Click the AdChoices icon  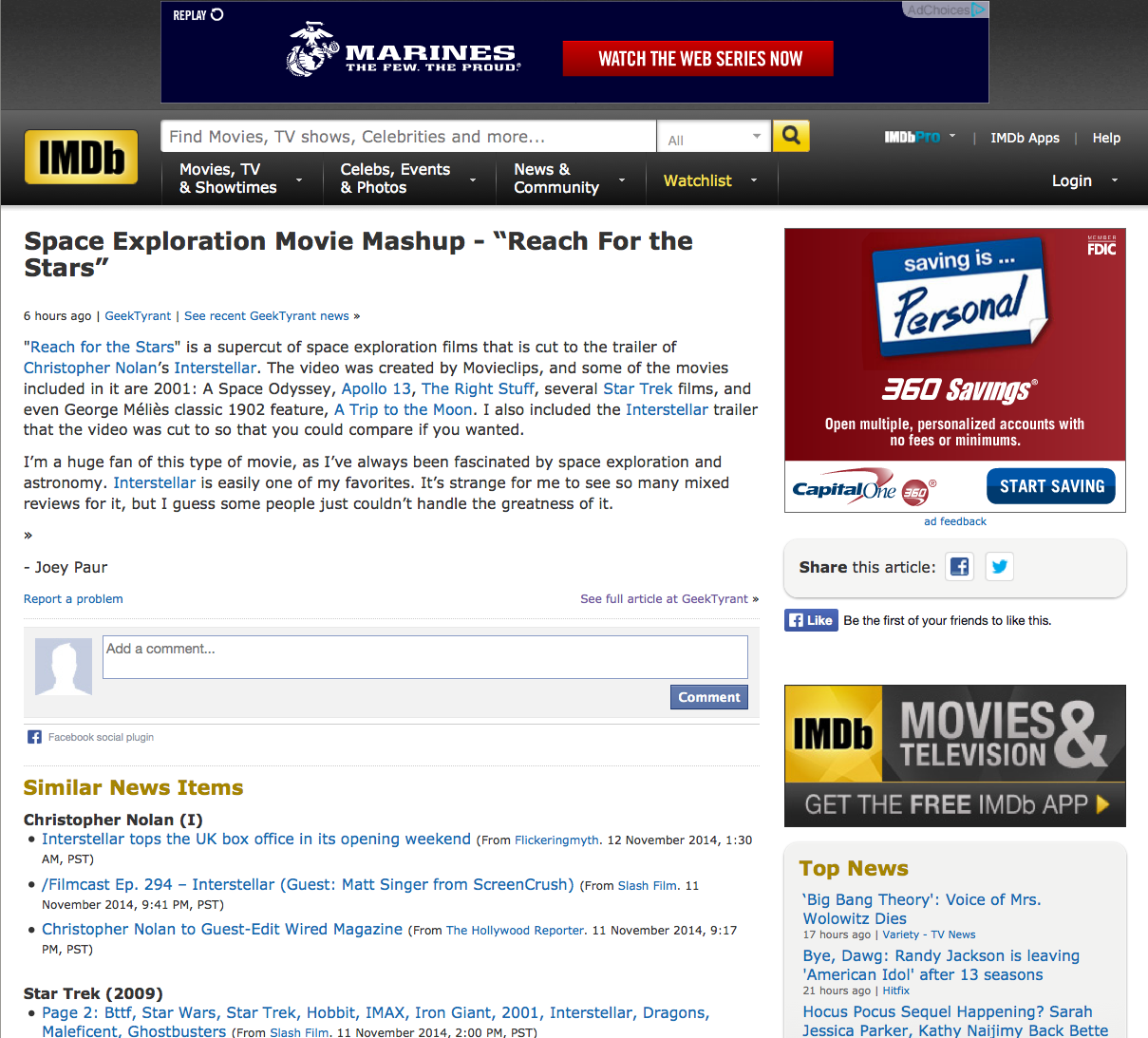pyautogui.click(x=945, y=9)
